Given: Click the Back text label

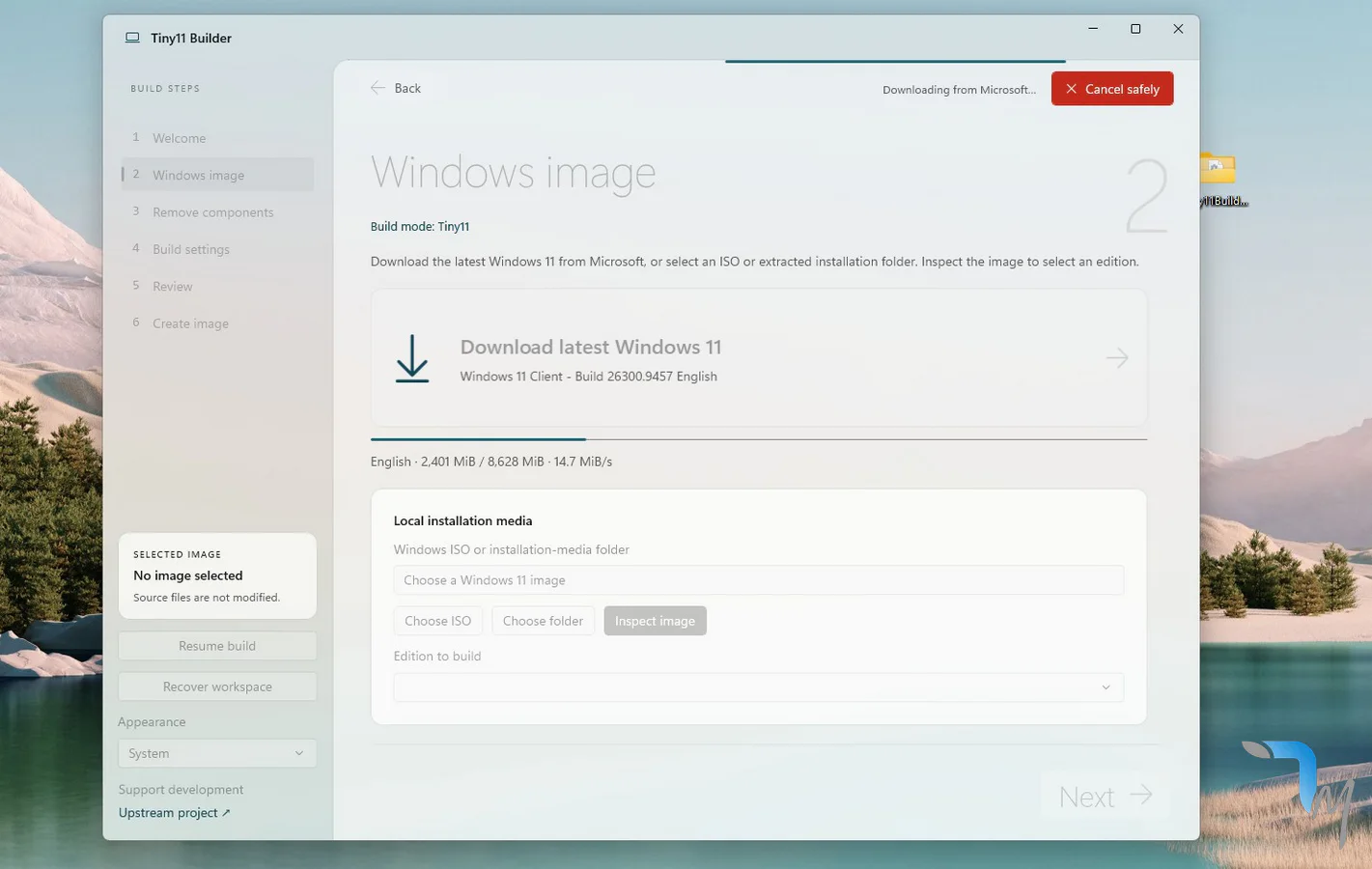Looking at the screenshot, I should tap(407, 88).
